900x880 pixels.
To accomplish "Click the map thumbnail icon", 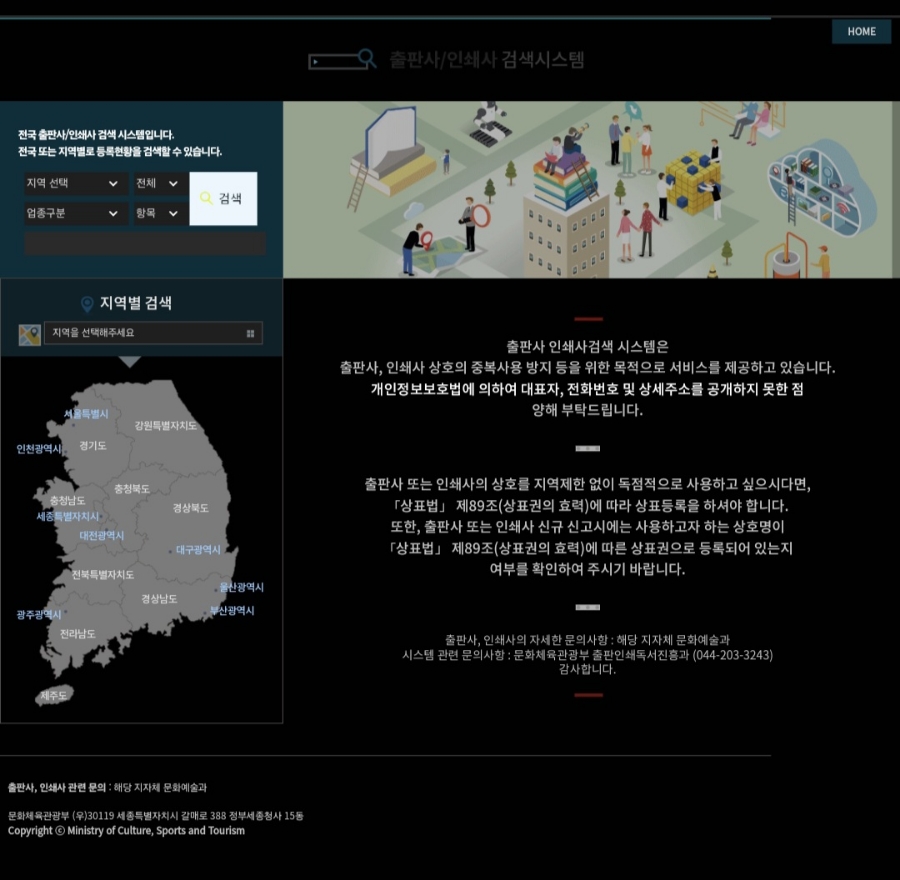I will coord(30,335).
